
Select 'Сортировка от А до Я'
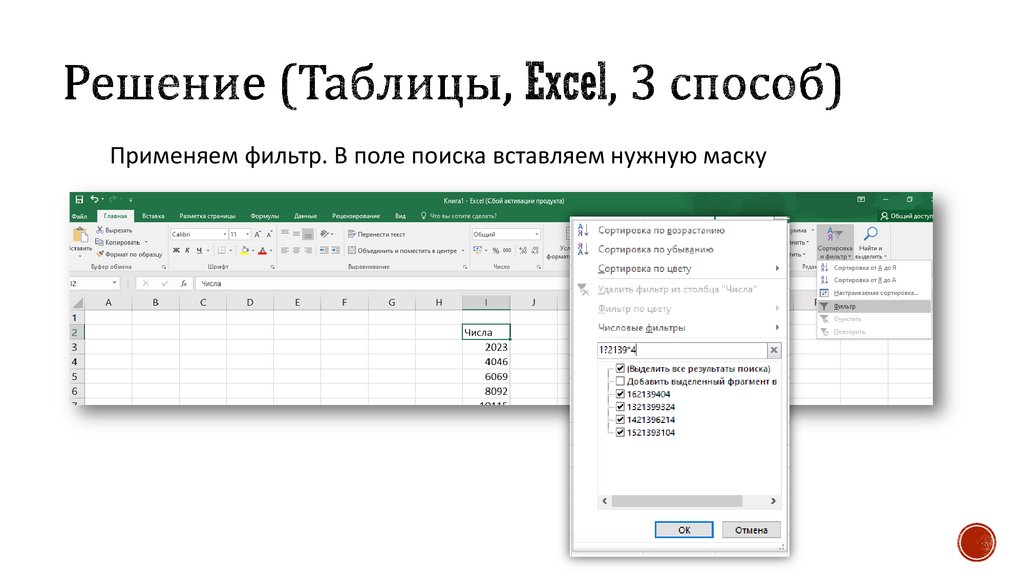(x=865, y=268)
